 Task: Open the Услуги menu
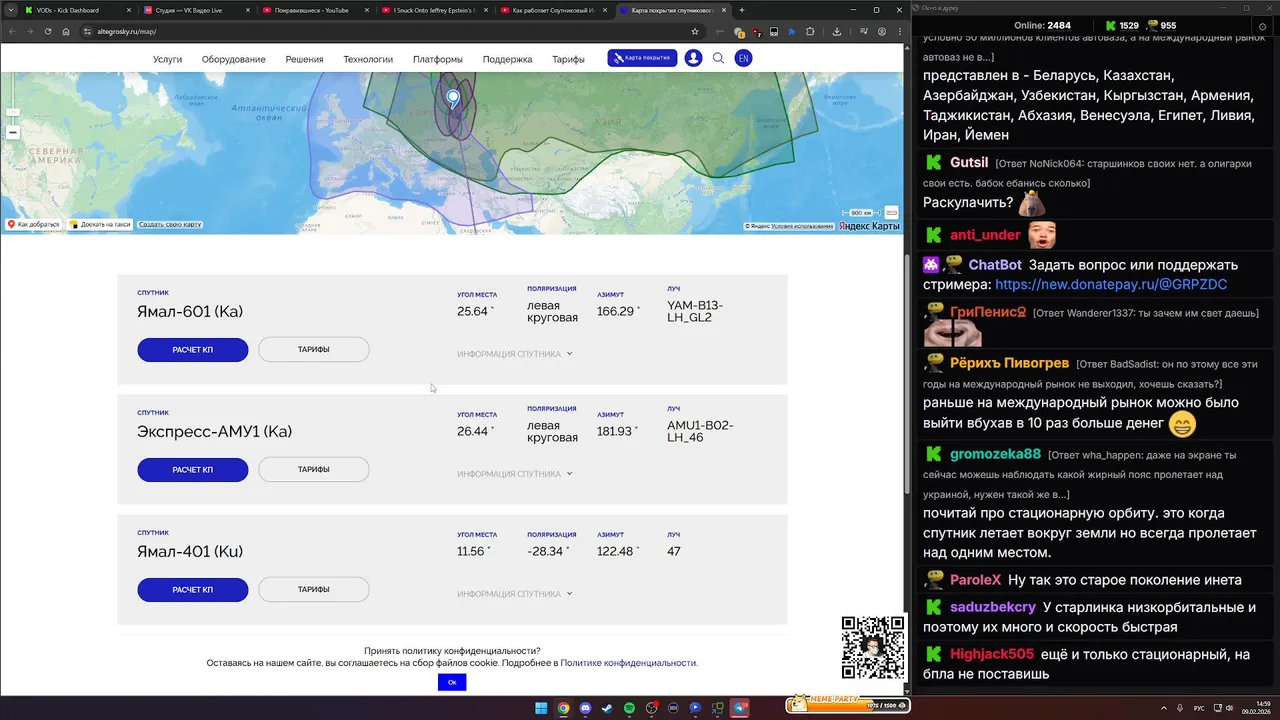pyautogui.click(x=167, y=59)
